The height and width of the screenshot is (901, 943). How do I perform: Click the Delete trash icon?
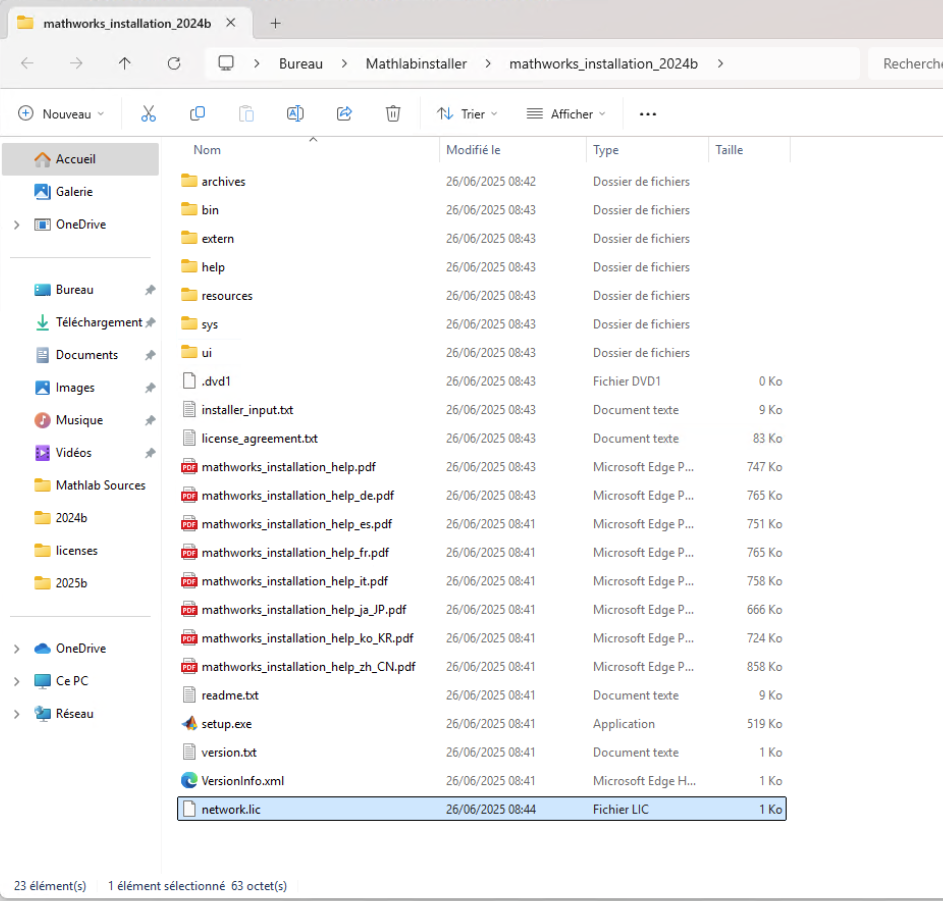(x=393, y=114)
